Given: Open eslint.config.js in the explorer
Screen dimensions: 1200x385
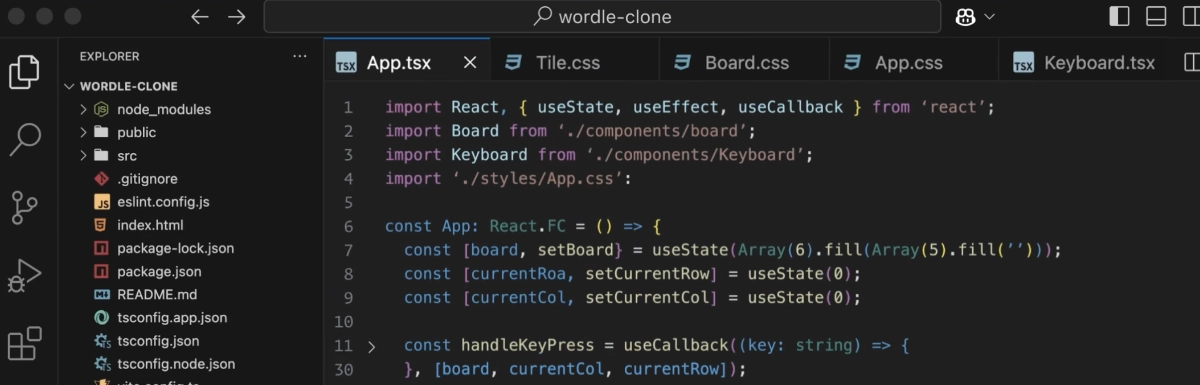Looking at the screenshot, I should [163, 202].
